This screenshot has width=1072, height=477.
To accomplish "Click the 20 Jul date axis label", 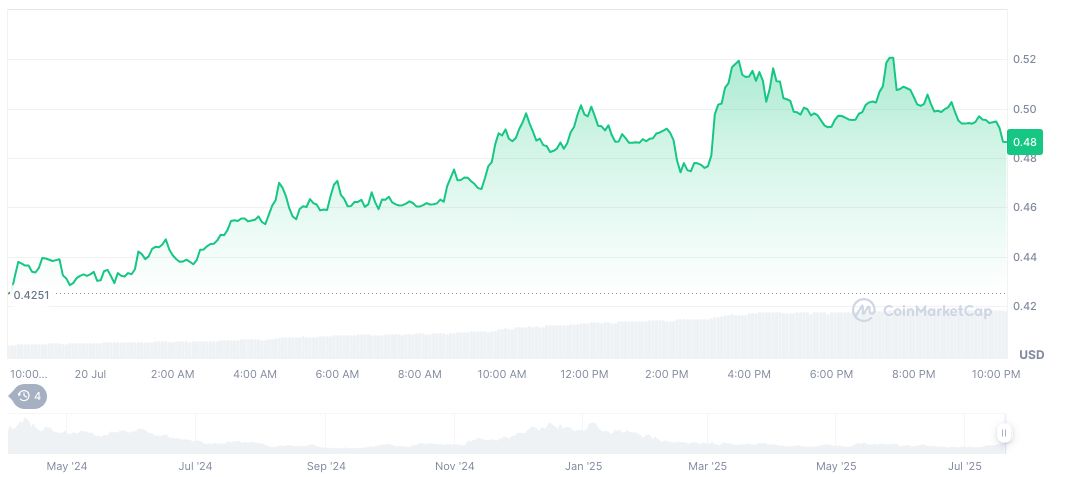I will (x=90, y=374).
